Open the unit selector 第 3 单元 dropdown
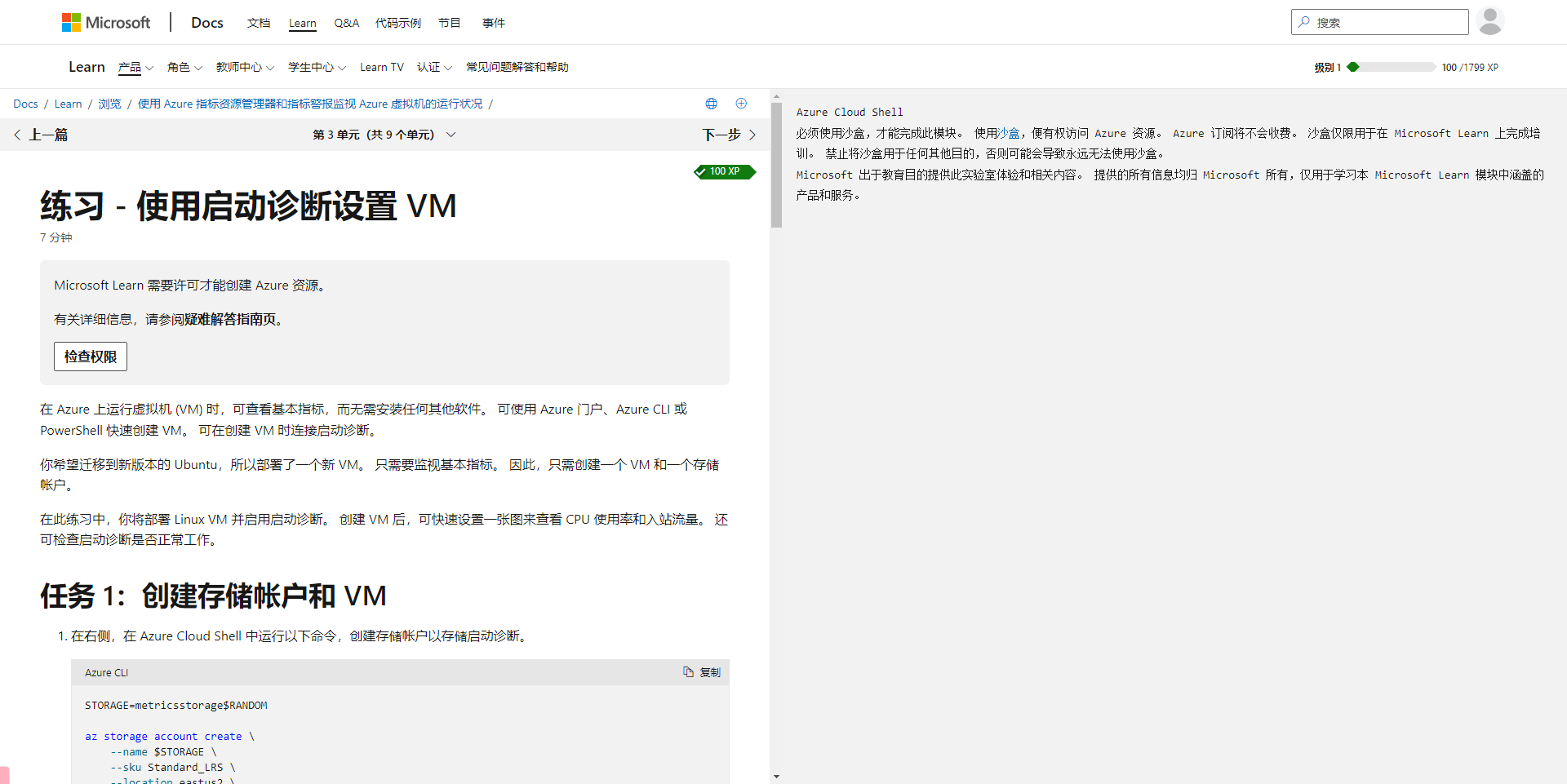The width and height of the screenshot is (1567, 784). [x=384, y=135]
